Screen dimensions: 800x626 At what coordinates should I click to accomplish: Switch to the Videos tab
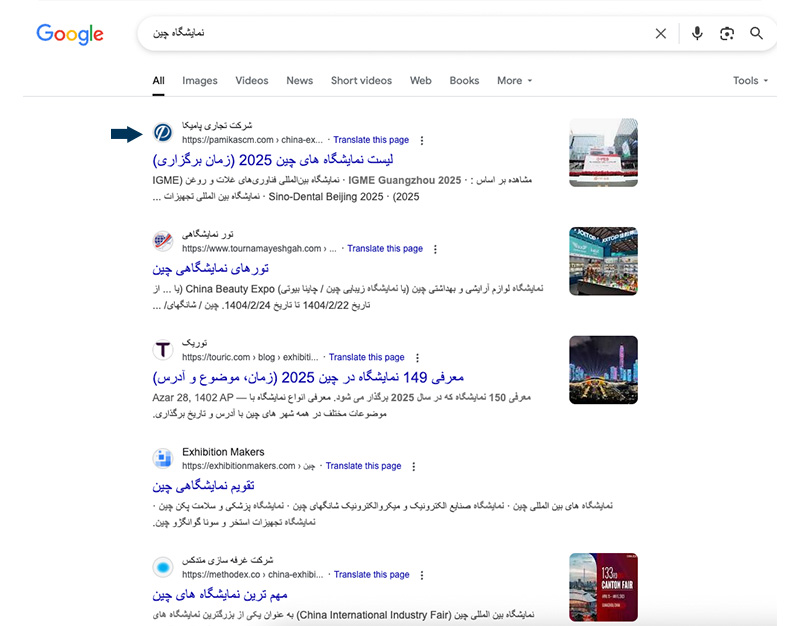pos(252,81)
